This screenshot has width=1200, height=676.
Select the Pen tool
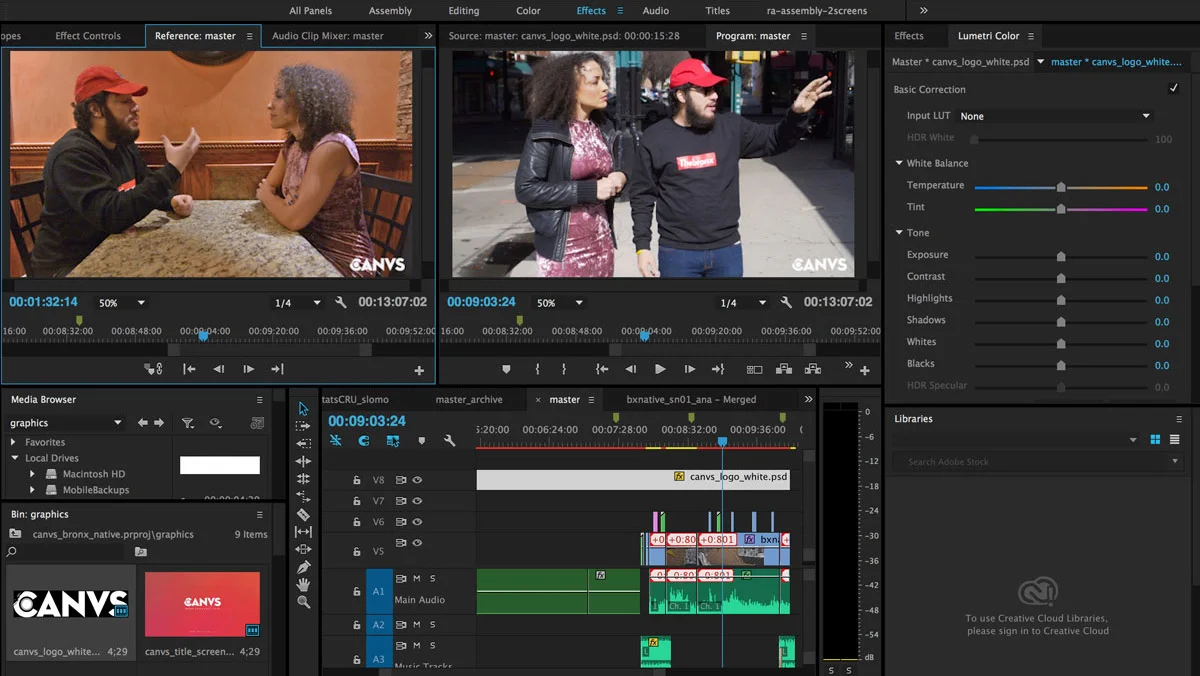click(x=304, y=567)
